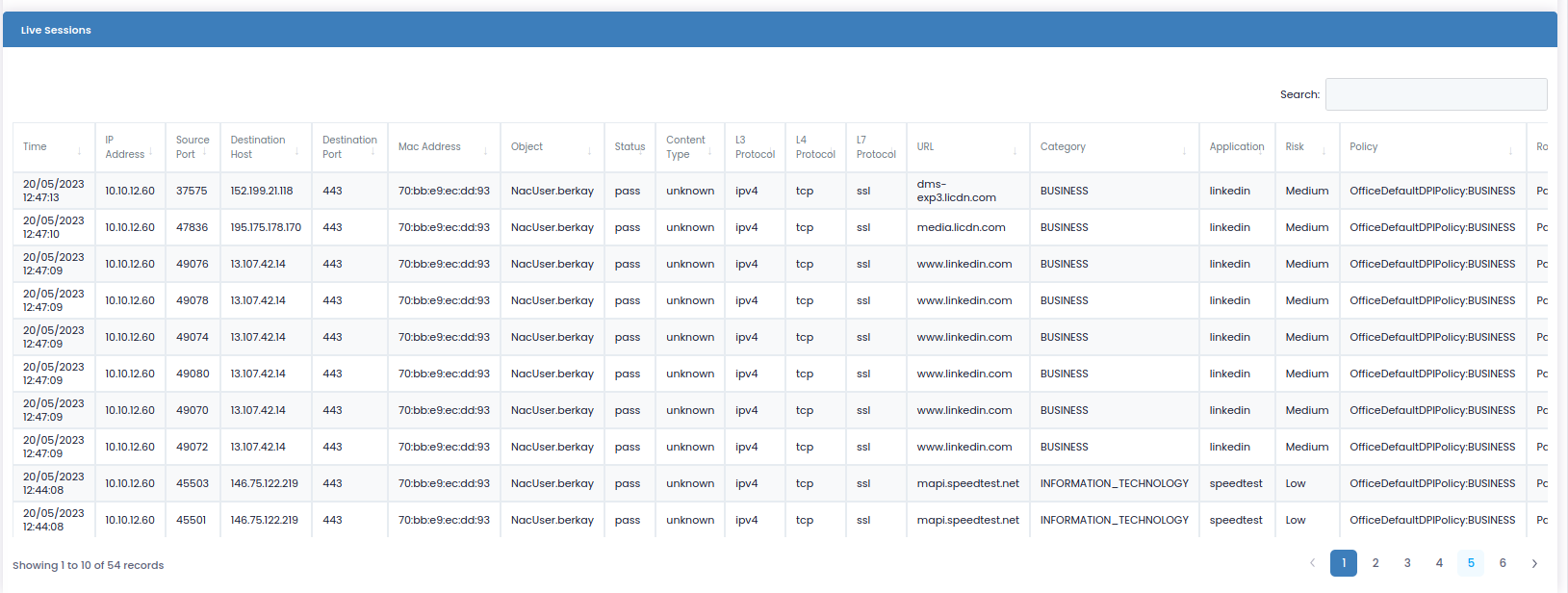The height and width of the screenshot is (593, 1568).
Task: Sort sessions using Category sort arrow
Action: pyautogui.click(x=1184, y=150)
